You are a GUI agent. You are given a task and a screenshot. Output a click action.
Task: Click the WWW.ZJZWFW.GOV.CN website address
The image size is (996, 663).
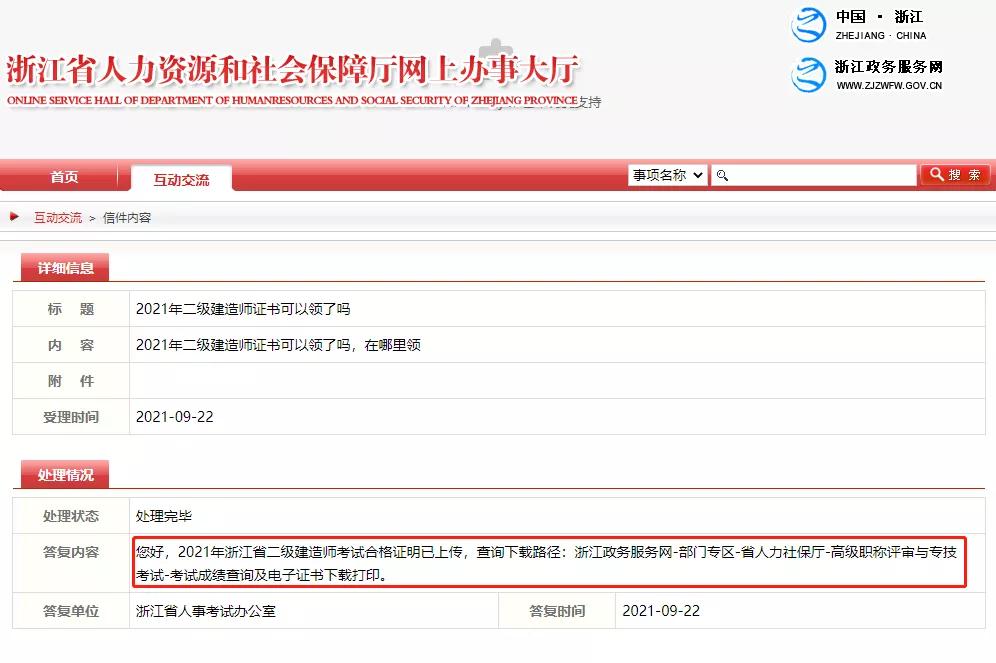click(x=889, y=86)
